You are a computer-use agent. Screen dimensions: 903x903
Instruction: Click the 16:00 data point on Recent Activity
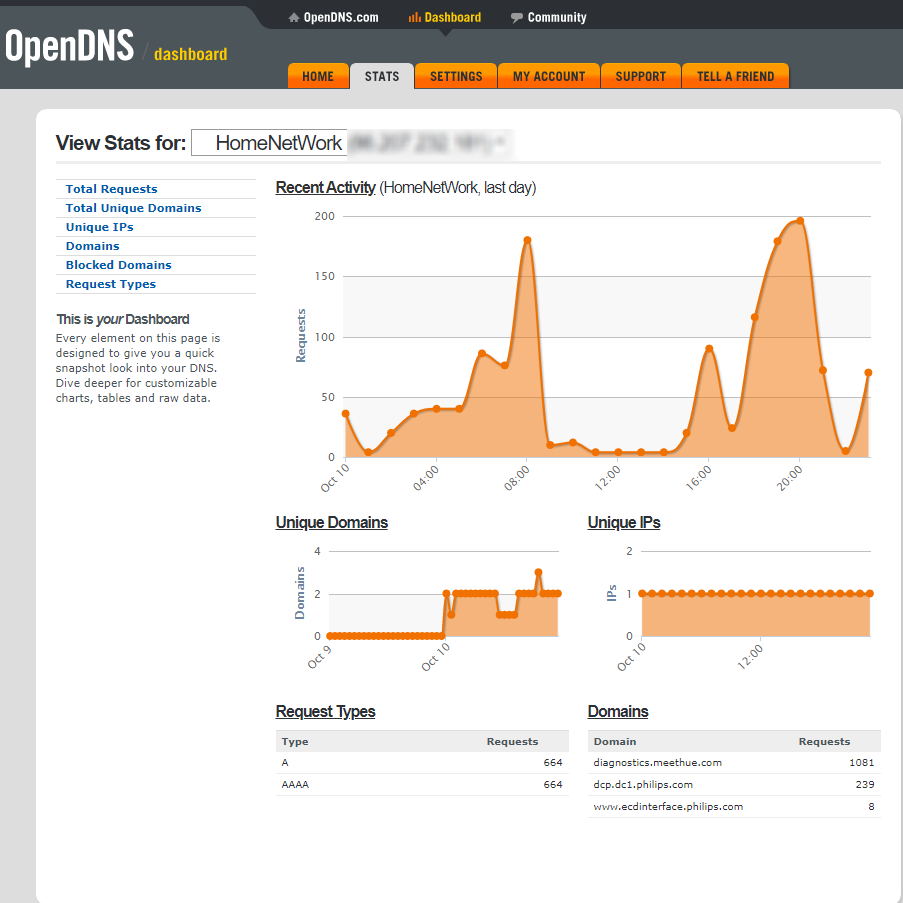(x=709, y=348)
